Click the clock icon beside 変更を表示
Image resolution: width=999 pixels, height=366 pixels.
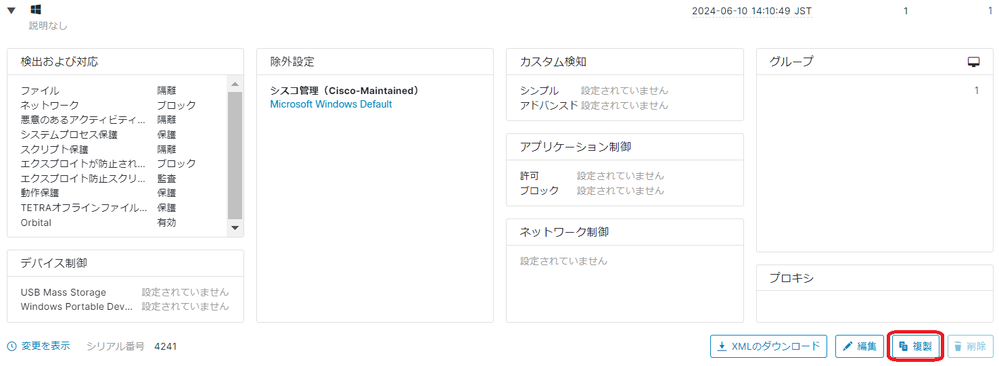pos(12,346)
